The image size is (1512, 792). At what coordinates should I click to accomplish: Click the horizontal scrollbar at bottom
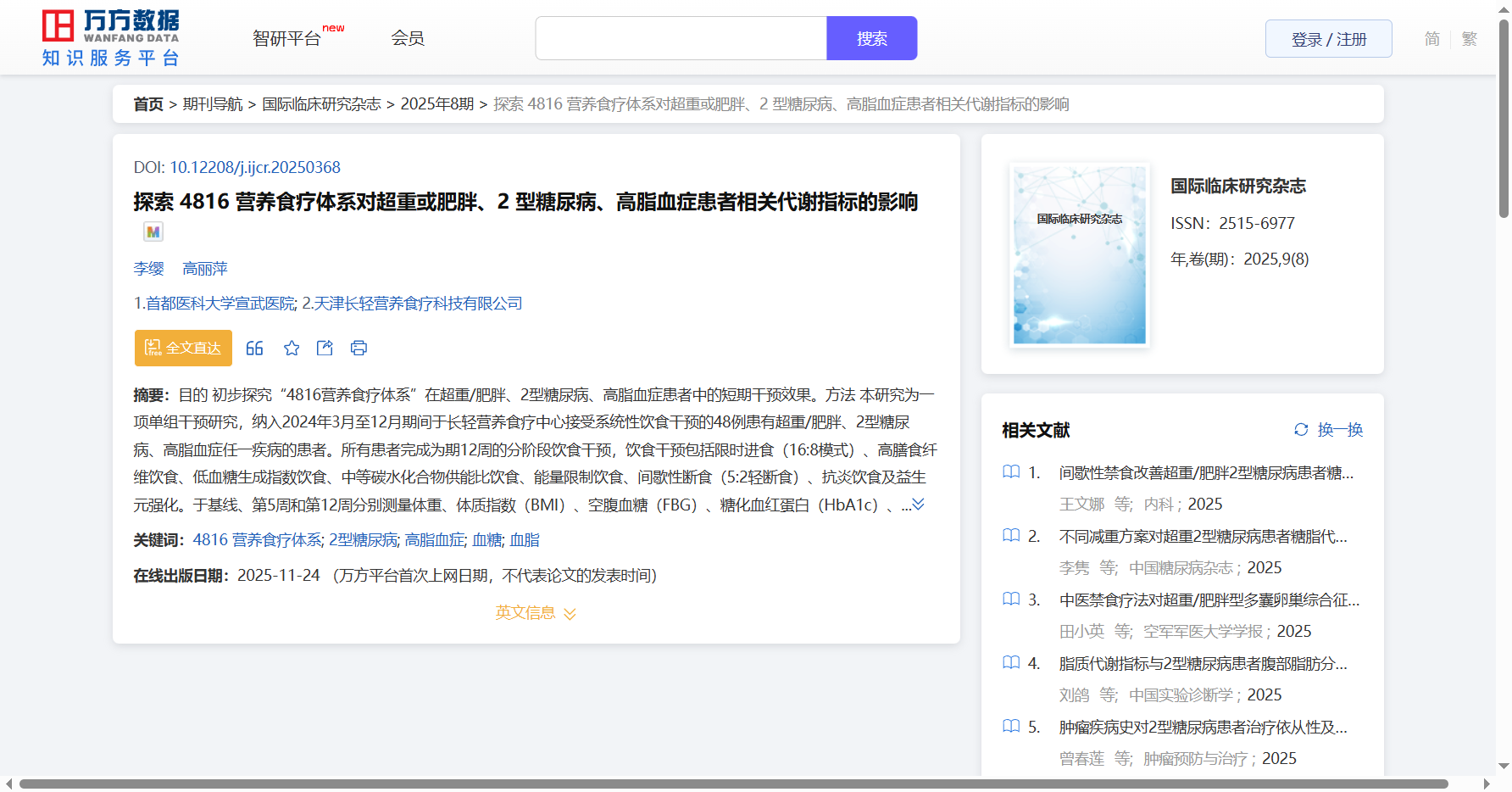tap(733, 784)
